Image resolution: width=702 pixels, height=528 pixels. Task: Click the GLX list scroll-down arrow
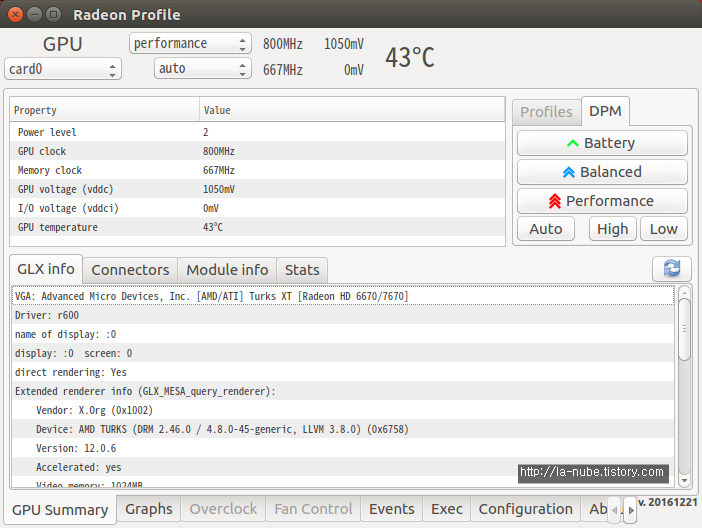coord(684,481)
